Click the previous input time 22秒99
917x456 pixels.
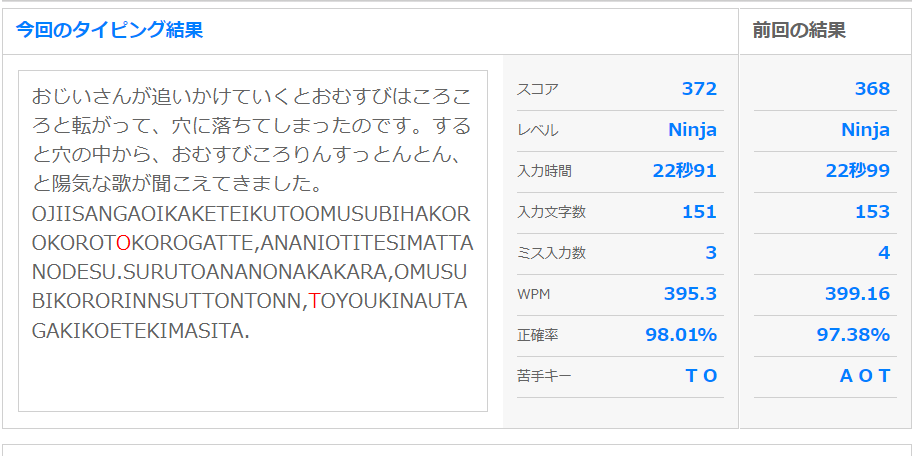tap(858, 171)
